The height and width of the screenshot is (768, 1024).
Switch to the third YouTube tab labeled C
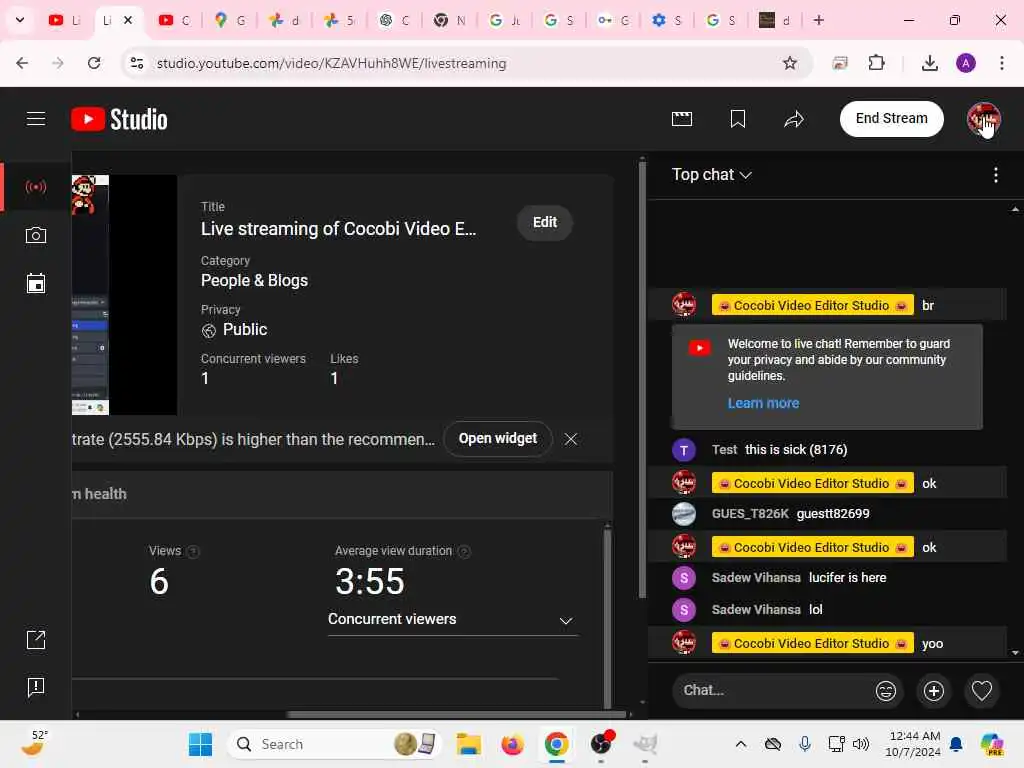pos(174,20)
